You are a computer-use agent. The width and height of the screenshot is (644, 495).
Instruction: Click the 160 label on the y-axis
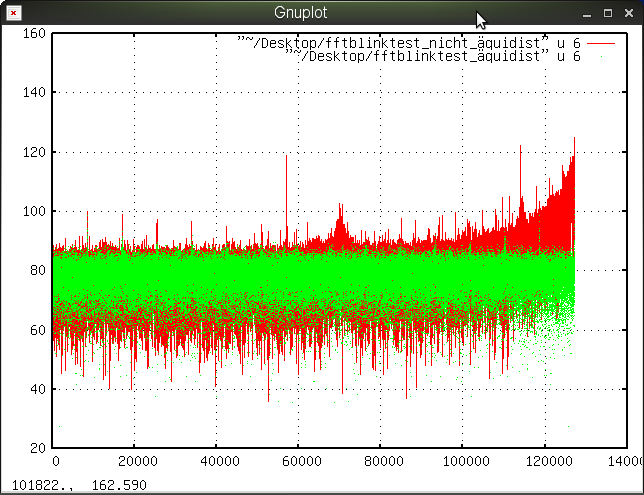(x=34, y=33)
